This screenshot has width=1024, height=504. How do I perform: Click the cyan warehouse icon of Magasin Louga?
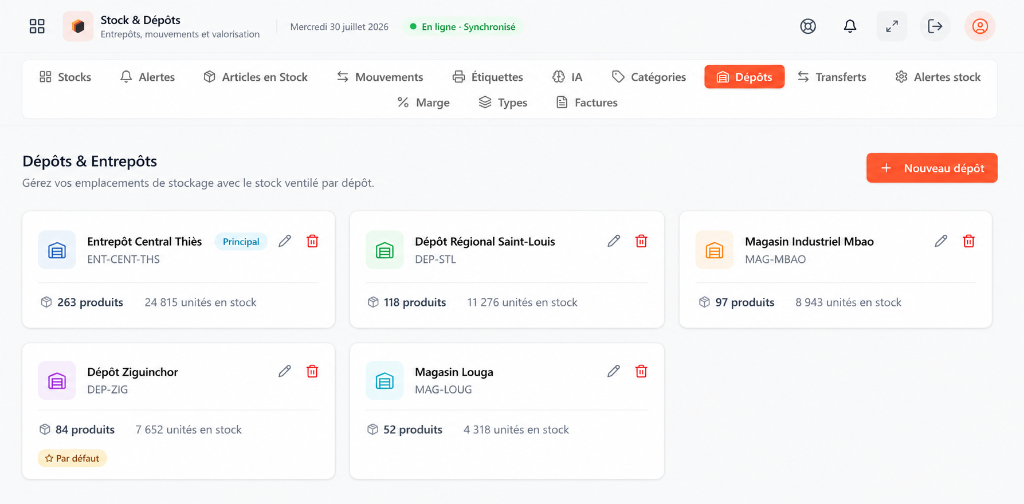click(x=385, y=380)
